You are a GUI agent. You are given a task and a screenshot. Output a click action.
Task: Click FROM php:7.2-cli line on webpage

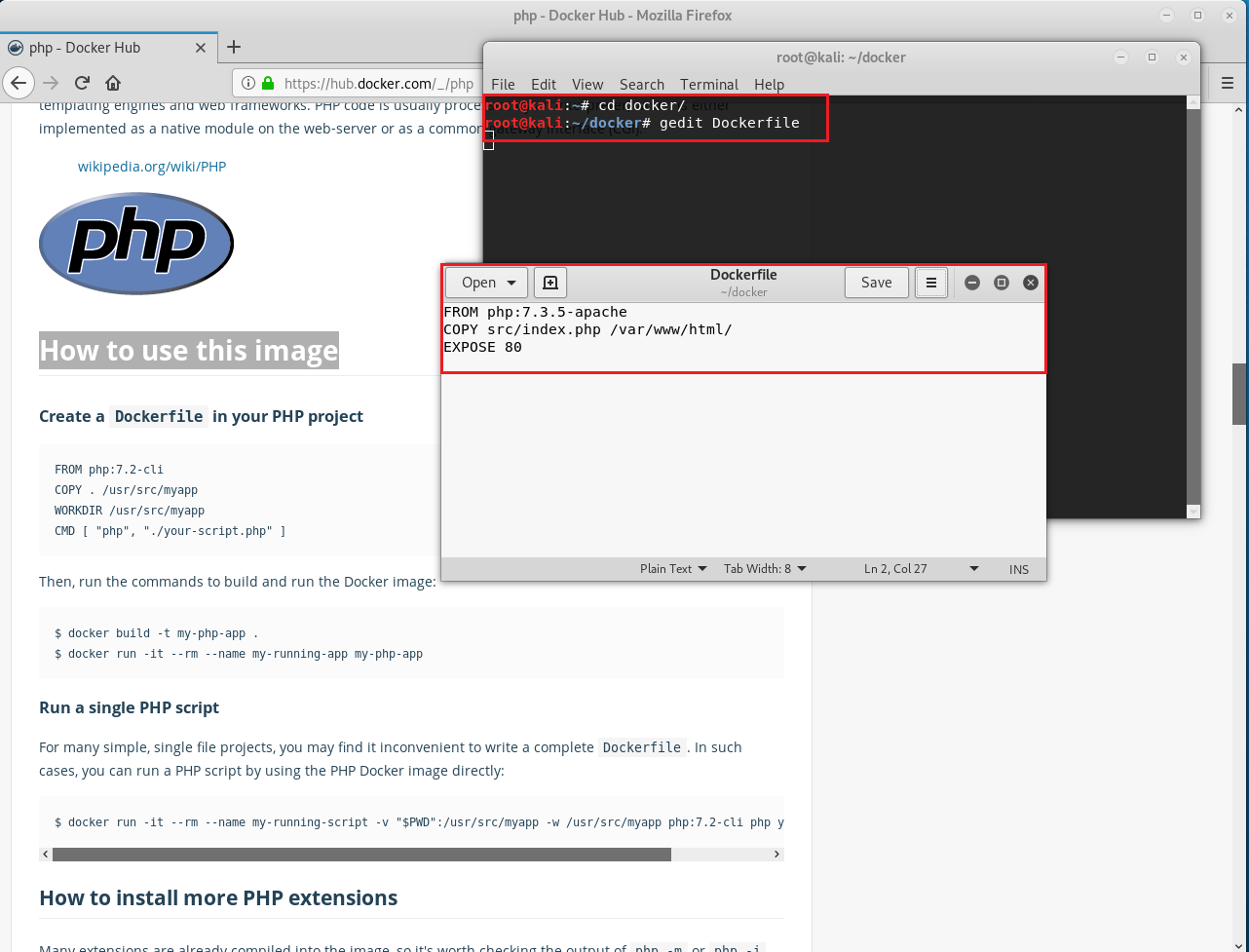click(x=109, y=470)
